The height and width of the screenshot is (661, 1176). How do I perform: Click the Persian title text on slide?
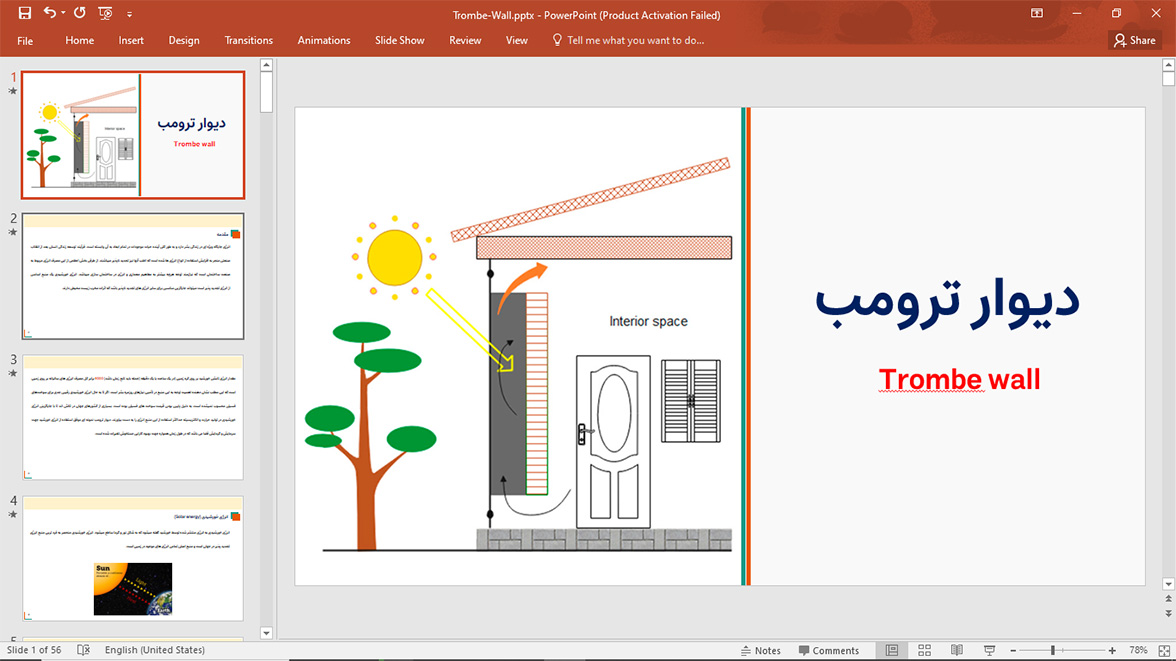(947, 302)
